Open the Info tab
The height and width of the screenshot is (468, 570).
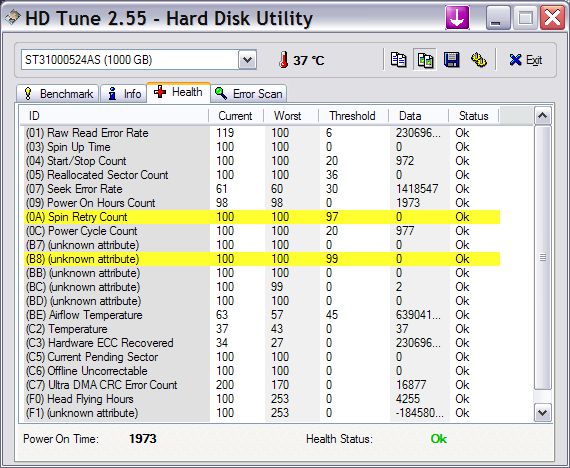(x=124, y=94)
